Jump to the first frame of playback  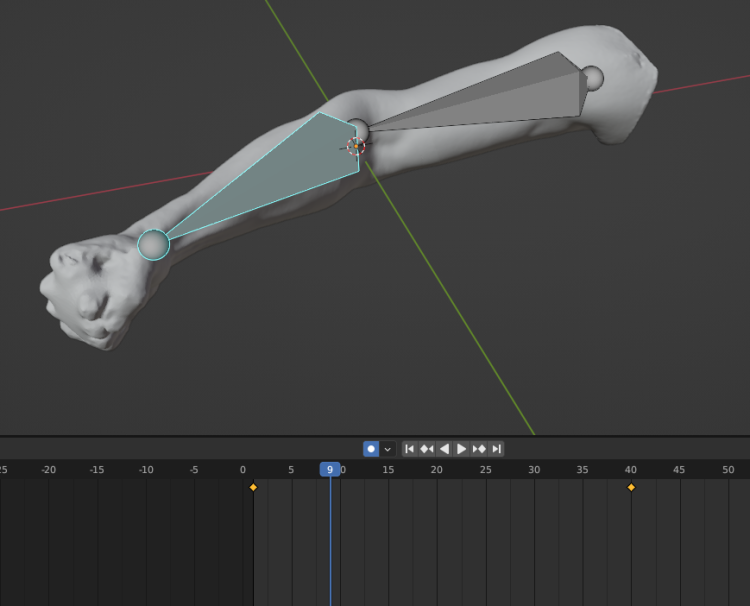(409, 449)
